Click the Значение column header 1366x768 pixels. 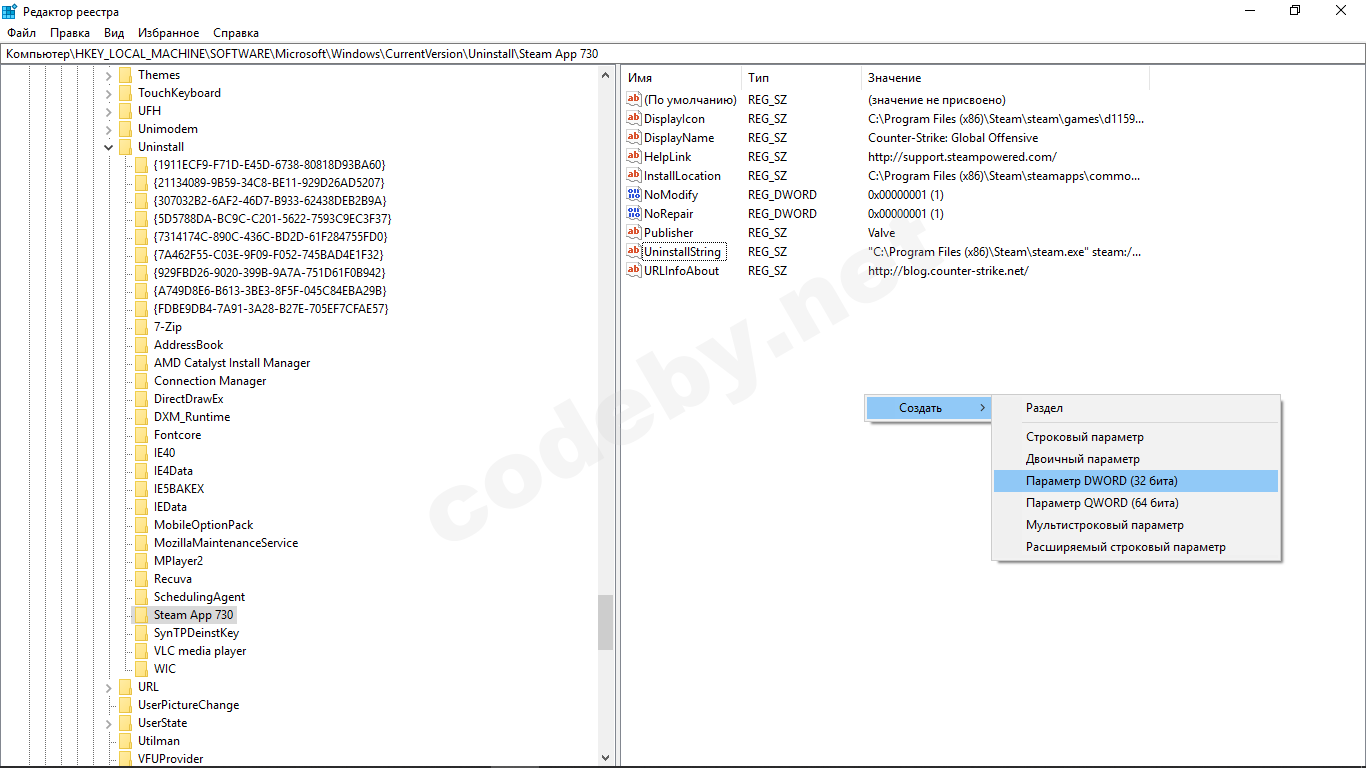1005,78
